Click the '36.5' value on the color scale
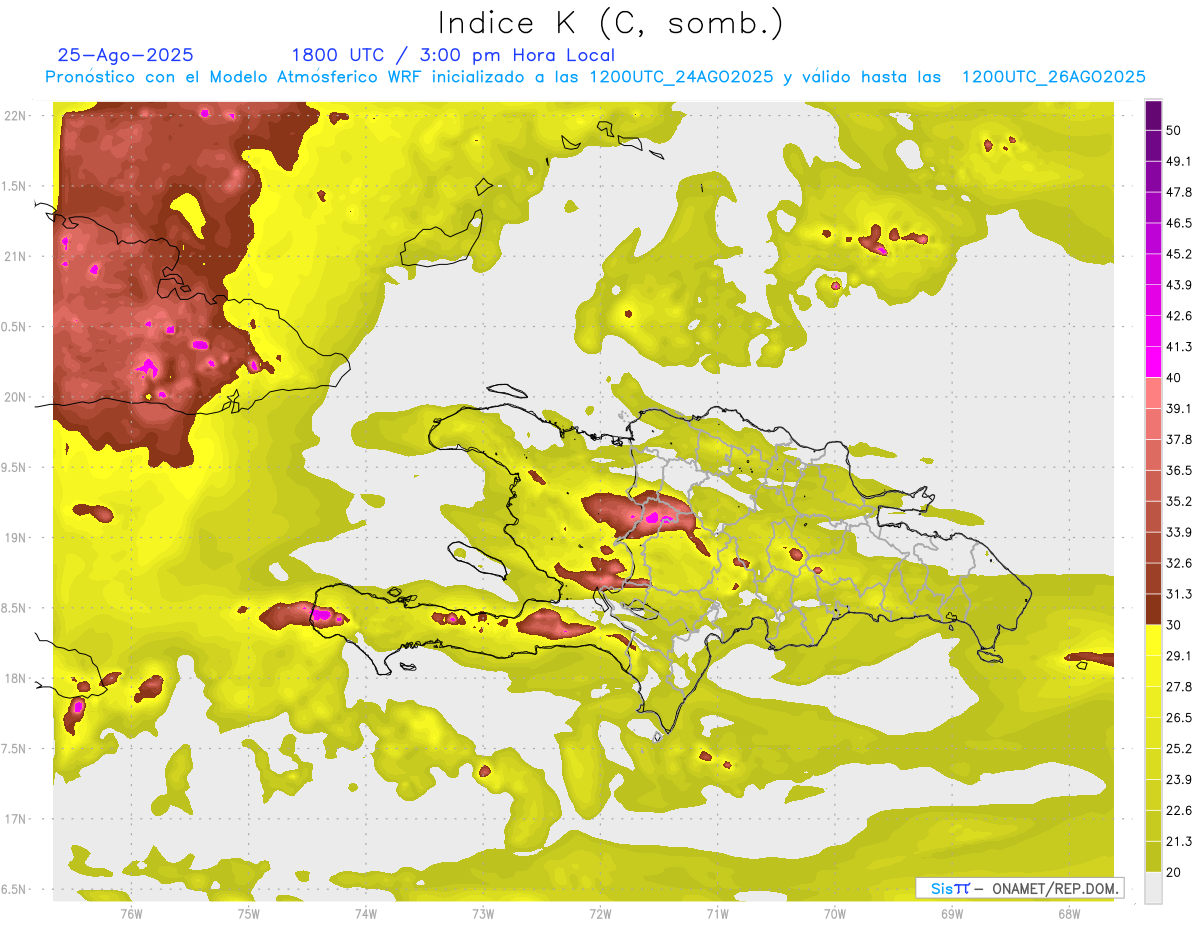 [x=1178, y=470]
